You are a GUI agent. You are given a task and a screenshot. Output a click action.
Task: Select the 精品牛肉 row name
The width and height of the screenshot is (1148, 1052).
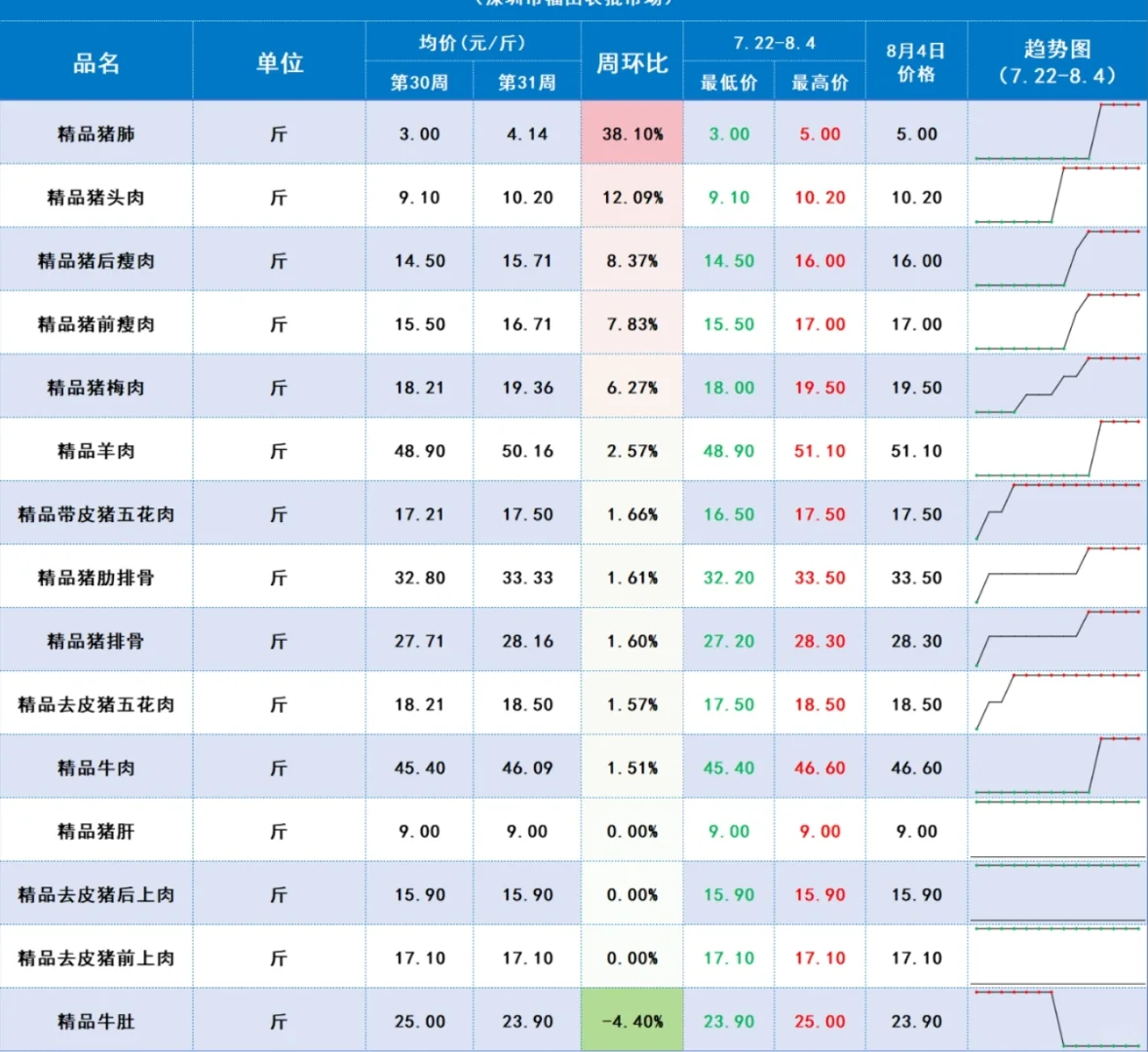[x=96, y=769]
